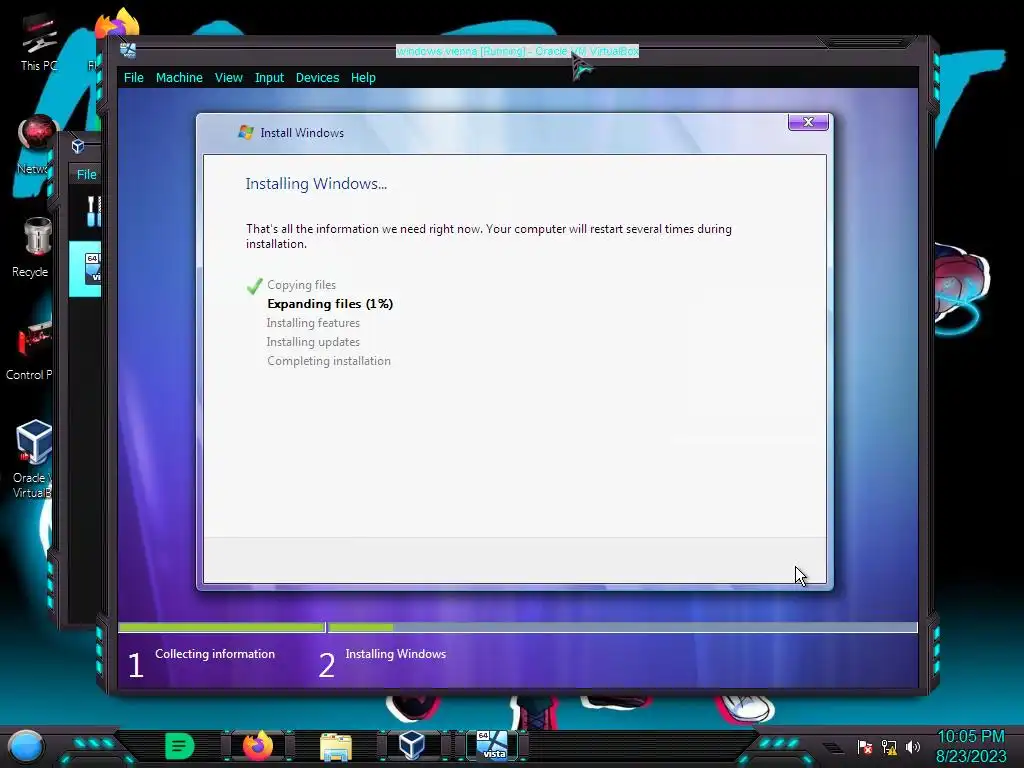The height and width of the screenshot is (768, 1024).
Task: Open File Explorer from the taskbar
Action: point(336,746)
